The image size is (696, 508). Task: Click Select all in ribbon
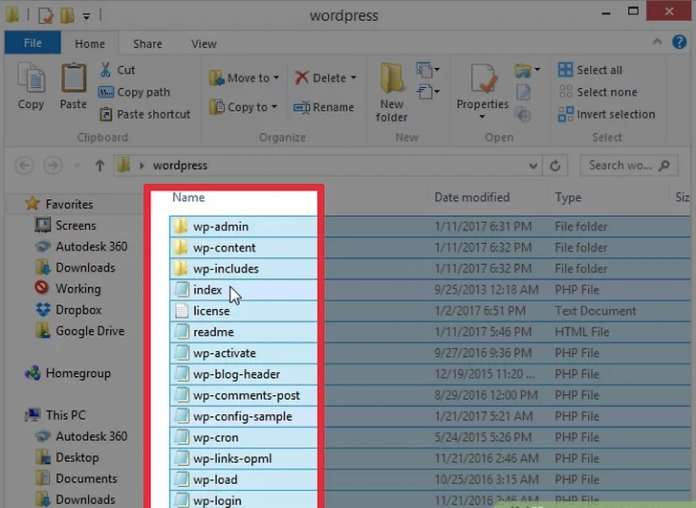[598, 70]
